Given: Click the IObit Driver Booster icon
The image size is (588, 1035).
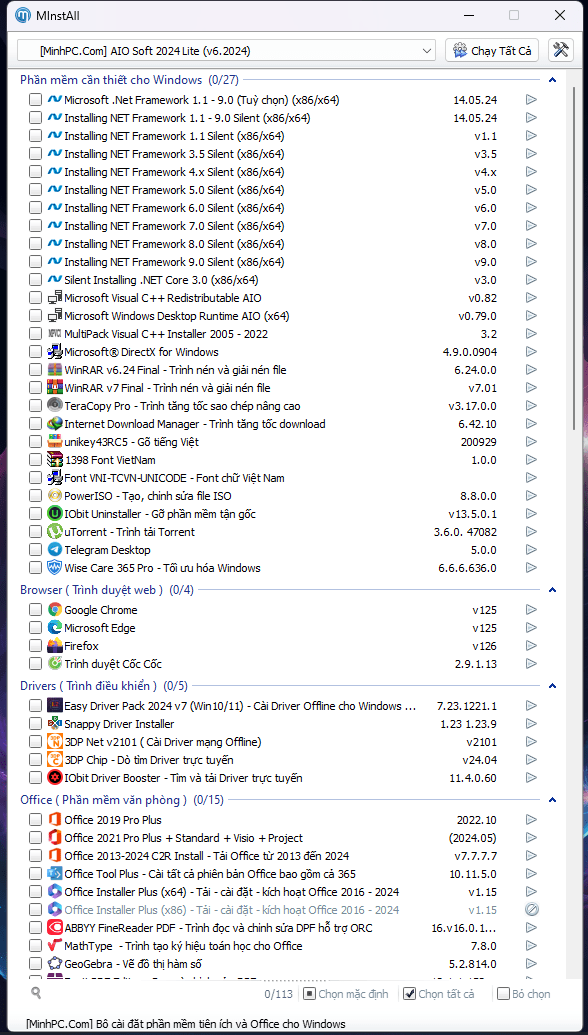Looking at the screenshot, I should [55, 778].
